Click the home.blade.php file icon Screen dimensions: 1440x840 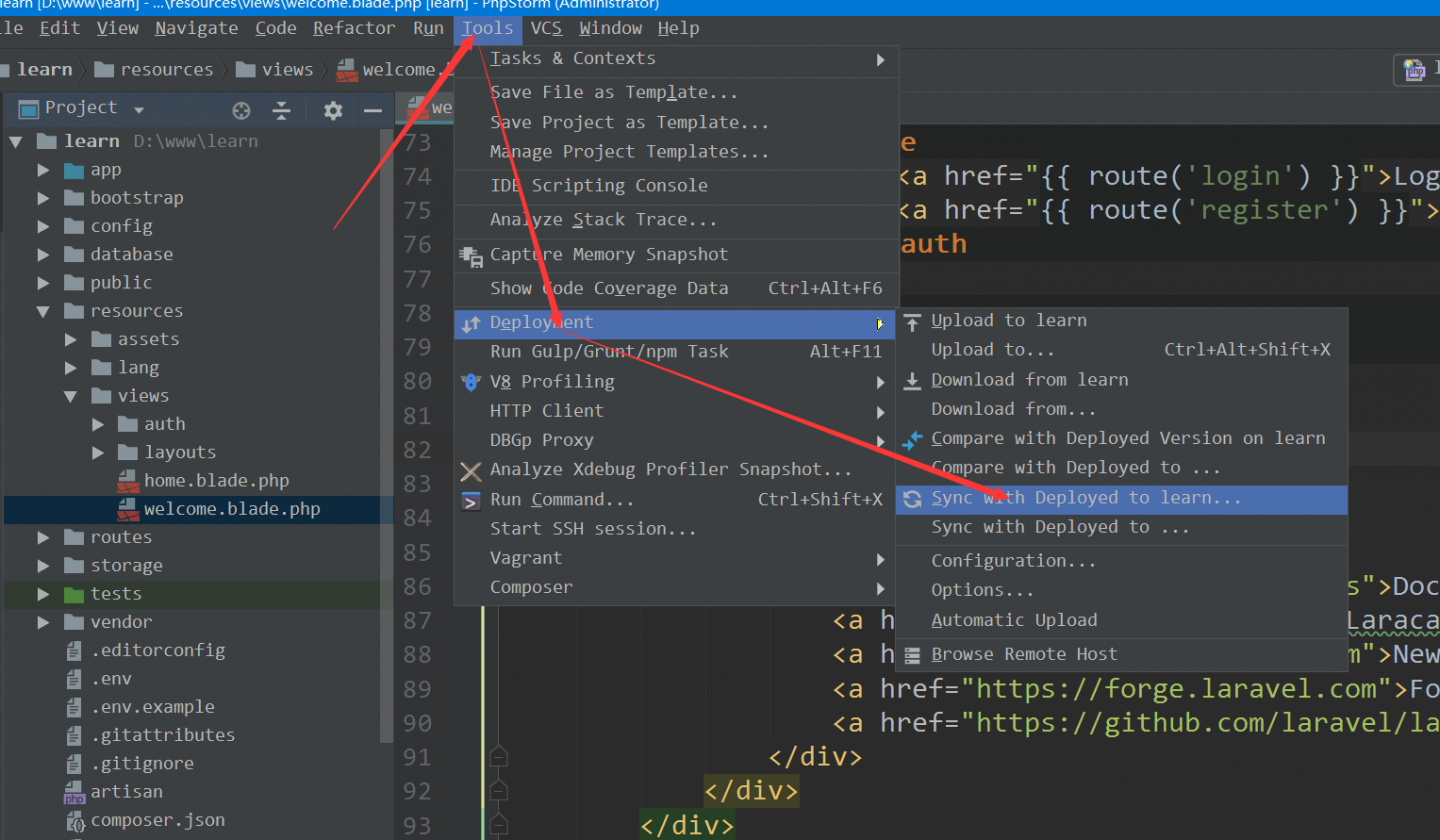tap(127, 481)
